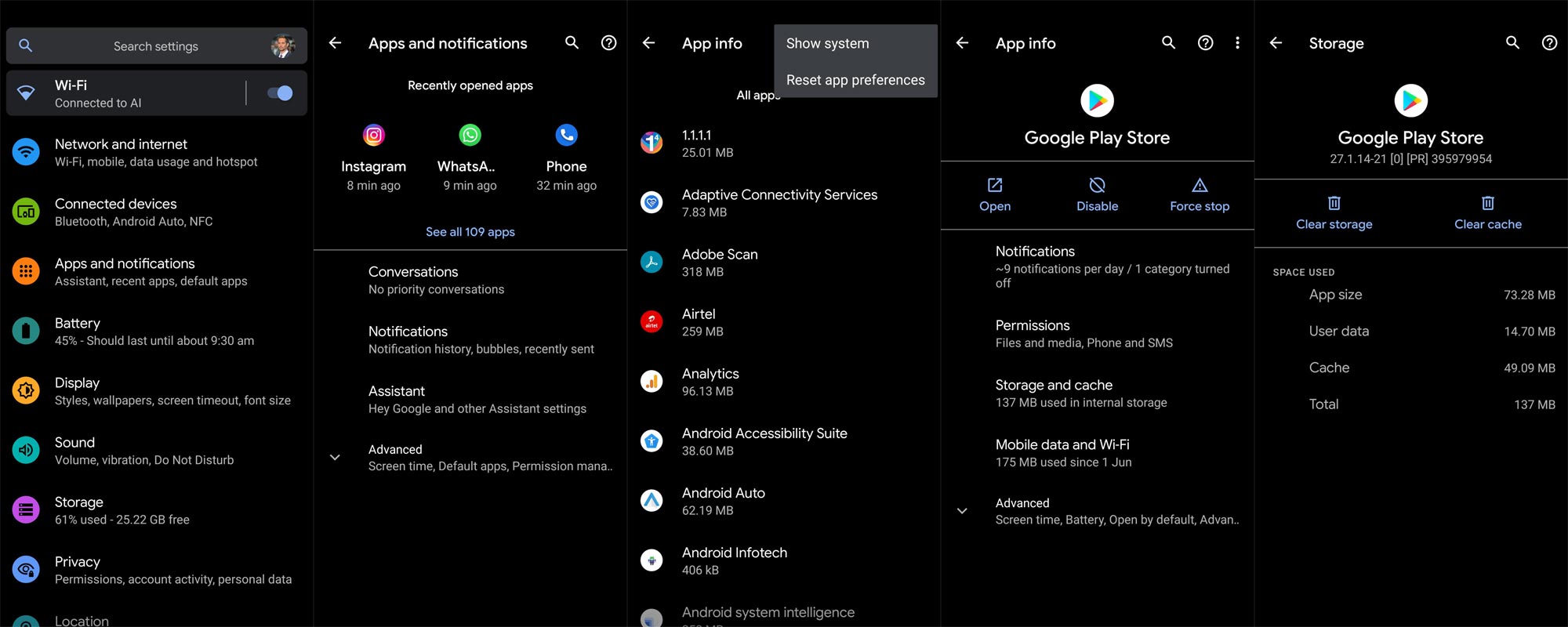Open the Storage icon in settings list

26,509
